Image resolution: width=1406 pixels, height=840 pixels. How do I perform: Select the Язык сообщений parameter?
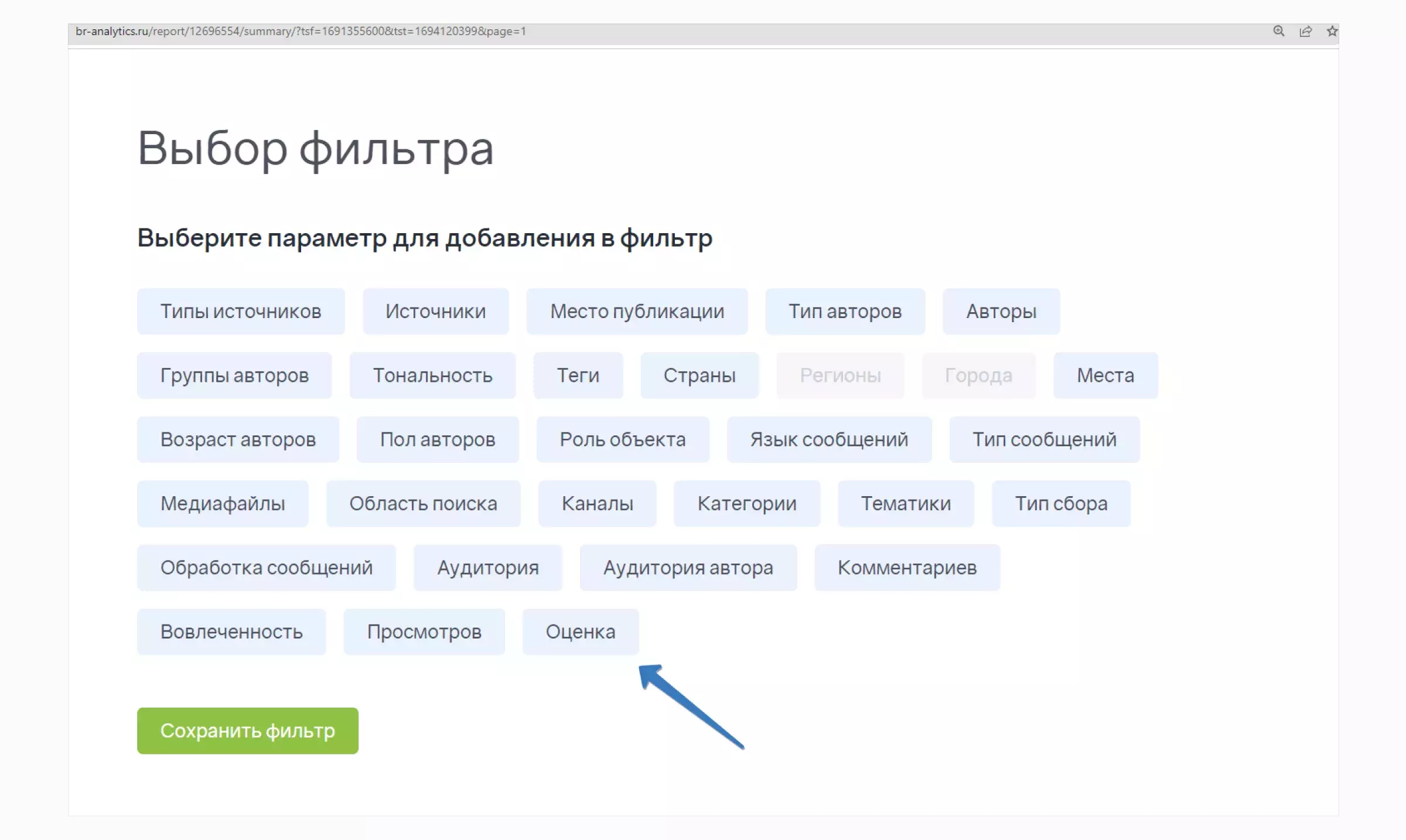[829, 439]
